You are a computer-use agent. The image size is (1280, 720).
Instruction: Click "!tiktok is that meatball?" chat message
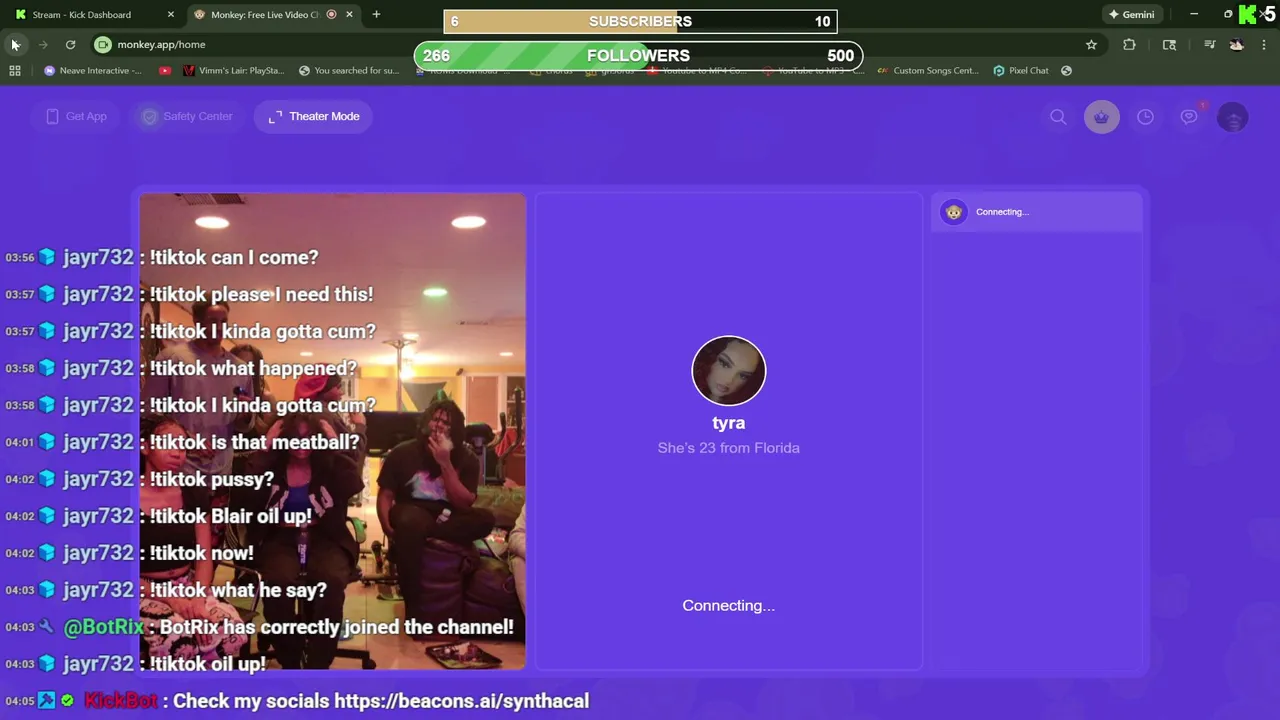click(255, 442)
